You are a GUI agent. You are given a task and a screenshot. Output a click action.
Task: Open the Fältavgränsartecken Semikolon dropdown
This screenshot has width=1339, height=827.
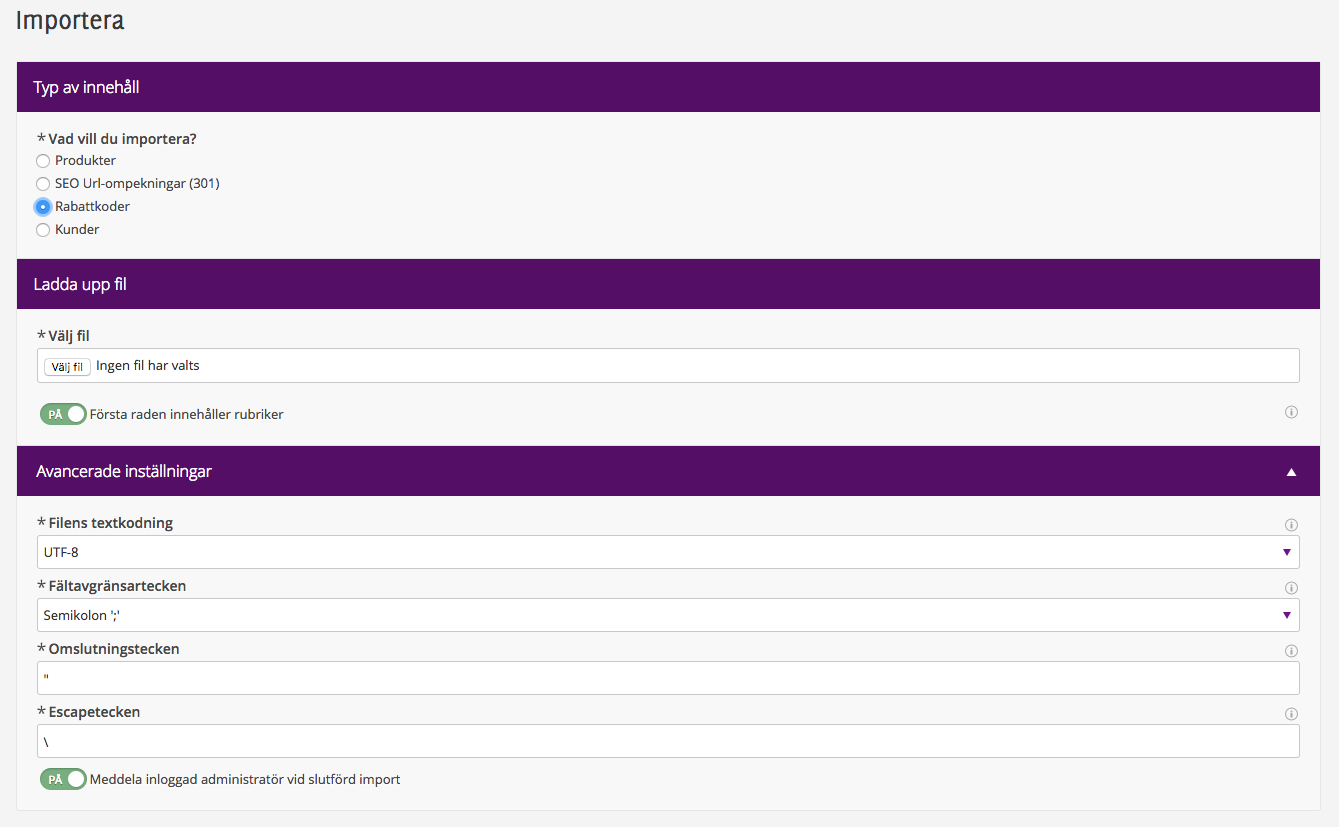[x=668, y=615]
